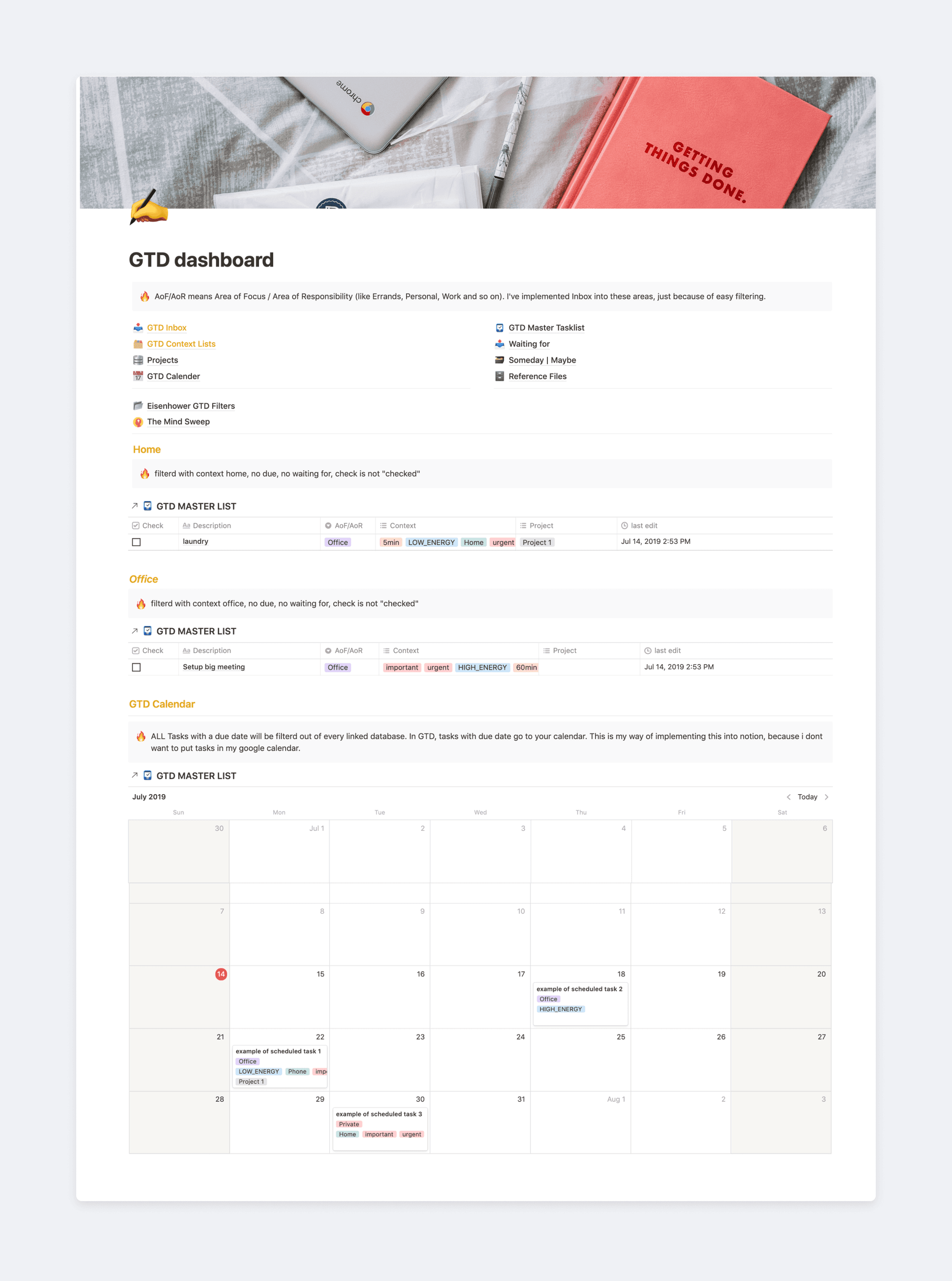Viewport: 952px width, 1281px height.
Task: Open Eisenhower GTD Filters link
Action: coord(191,406)
